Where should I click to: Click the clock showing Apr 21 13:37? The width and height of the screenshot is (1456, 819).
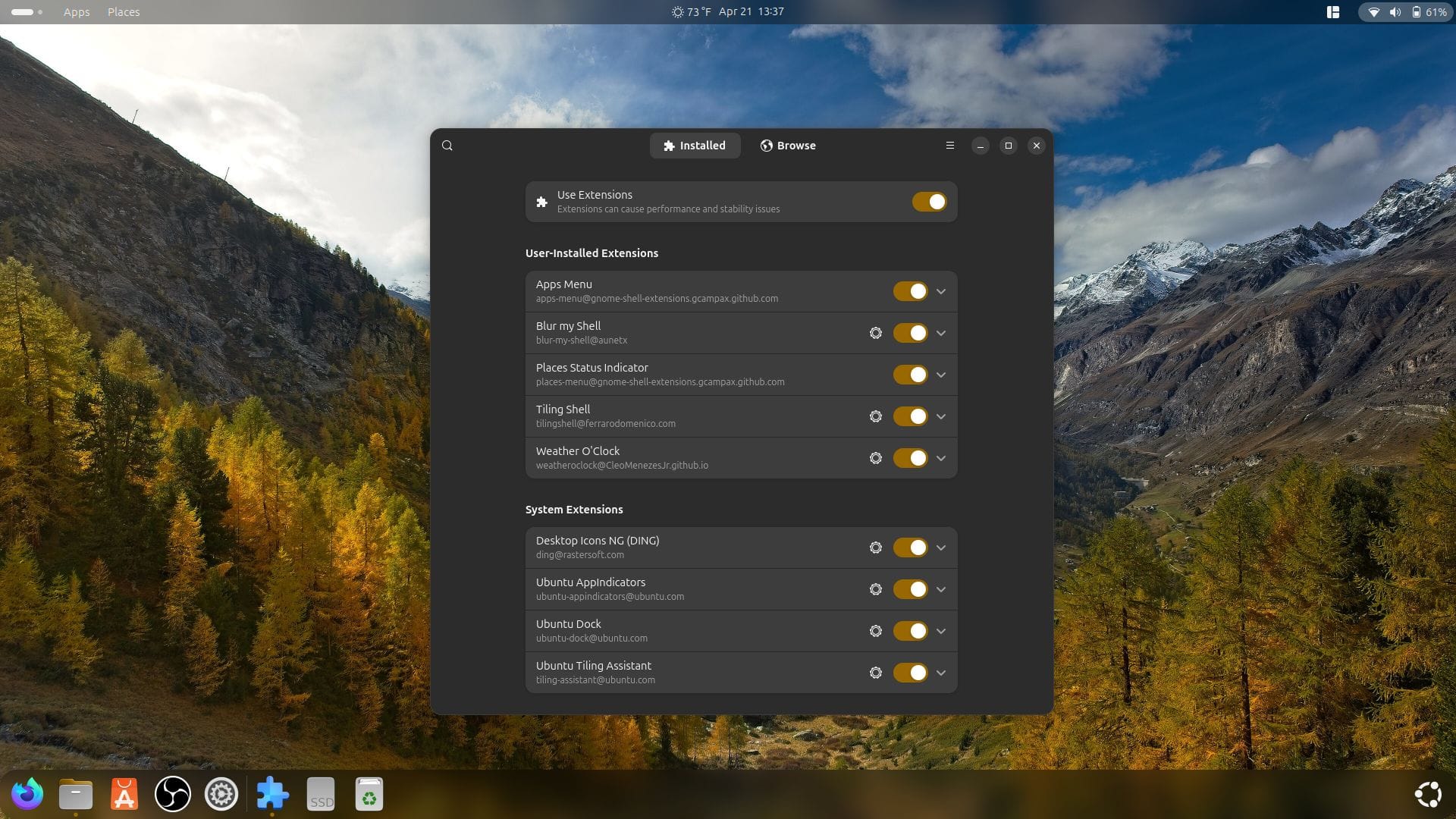pyautogui.click(x=751, y=11)
